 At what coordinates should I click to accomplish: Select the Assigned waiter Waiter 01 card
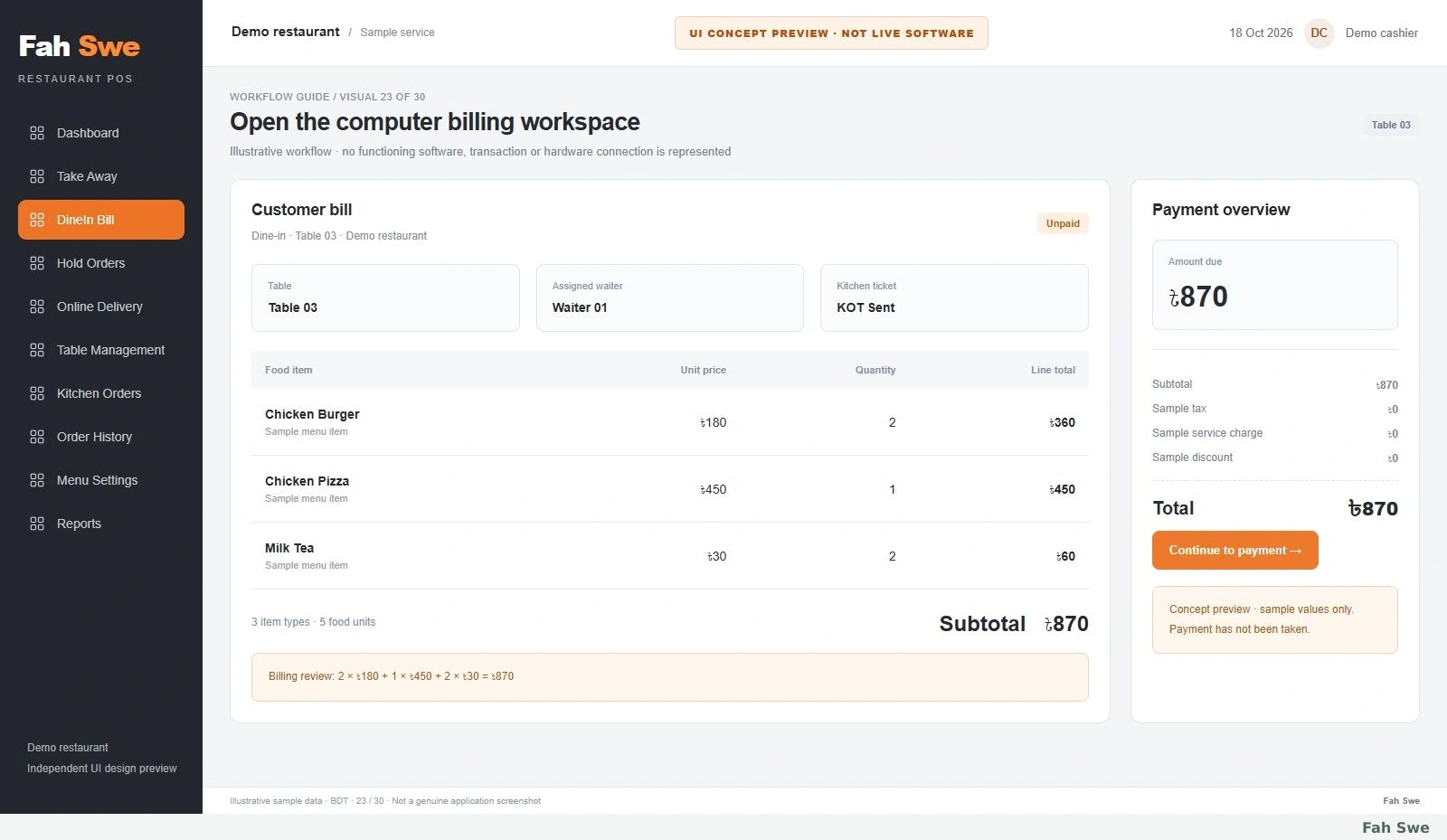tap(670, 297)
